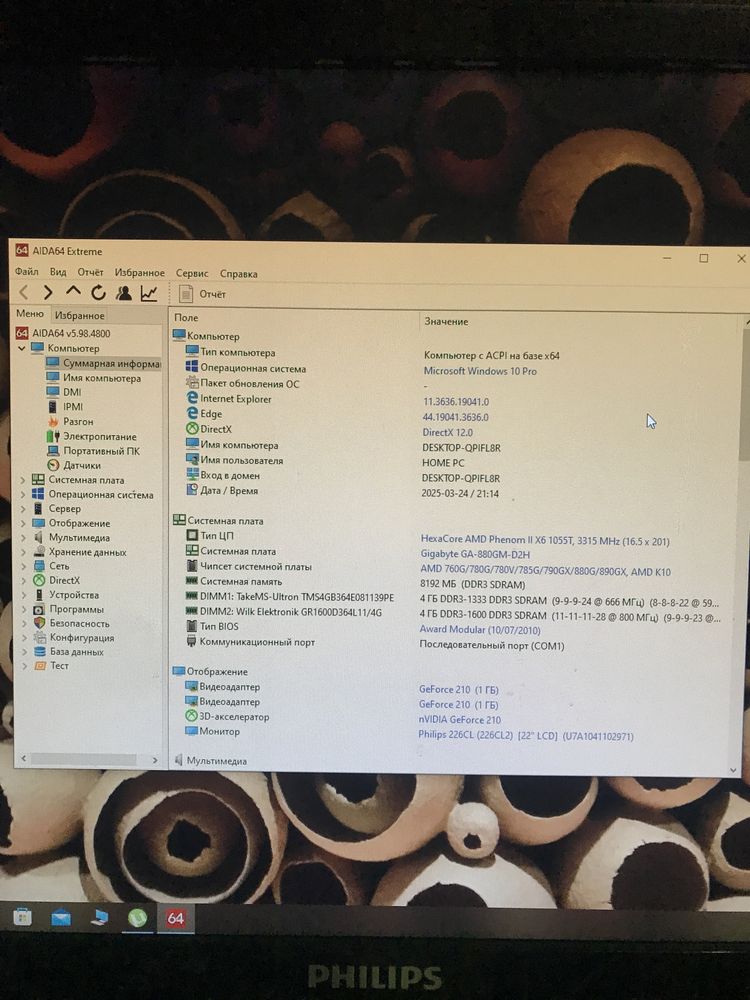
Task: Select DIMM1: TakeMS-Ultron row
Action: (x=290, y=598)
